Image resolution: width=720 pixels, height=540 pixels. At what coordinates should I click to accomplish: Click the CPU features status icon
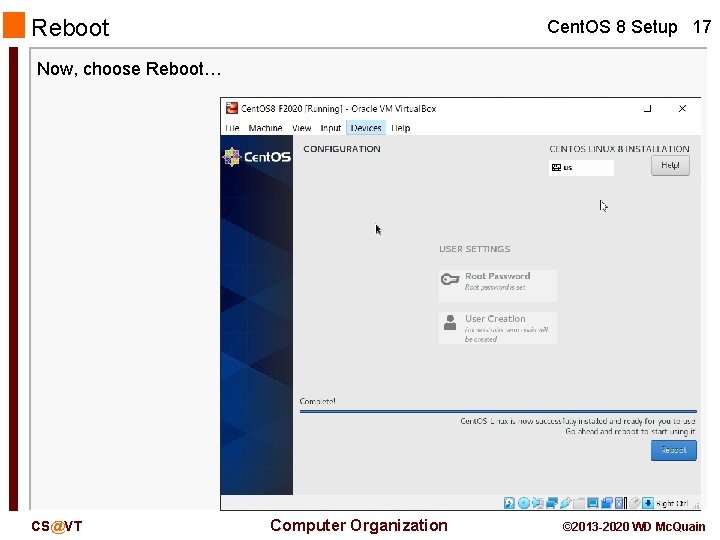coord(621,503)
